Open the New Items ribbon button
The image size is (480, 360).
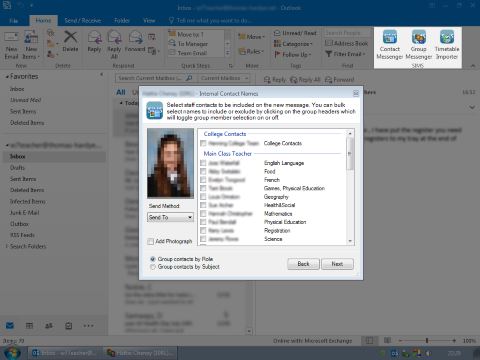point(31,45)
